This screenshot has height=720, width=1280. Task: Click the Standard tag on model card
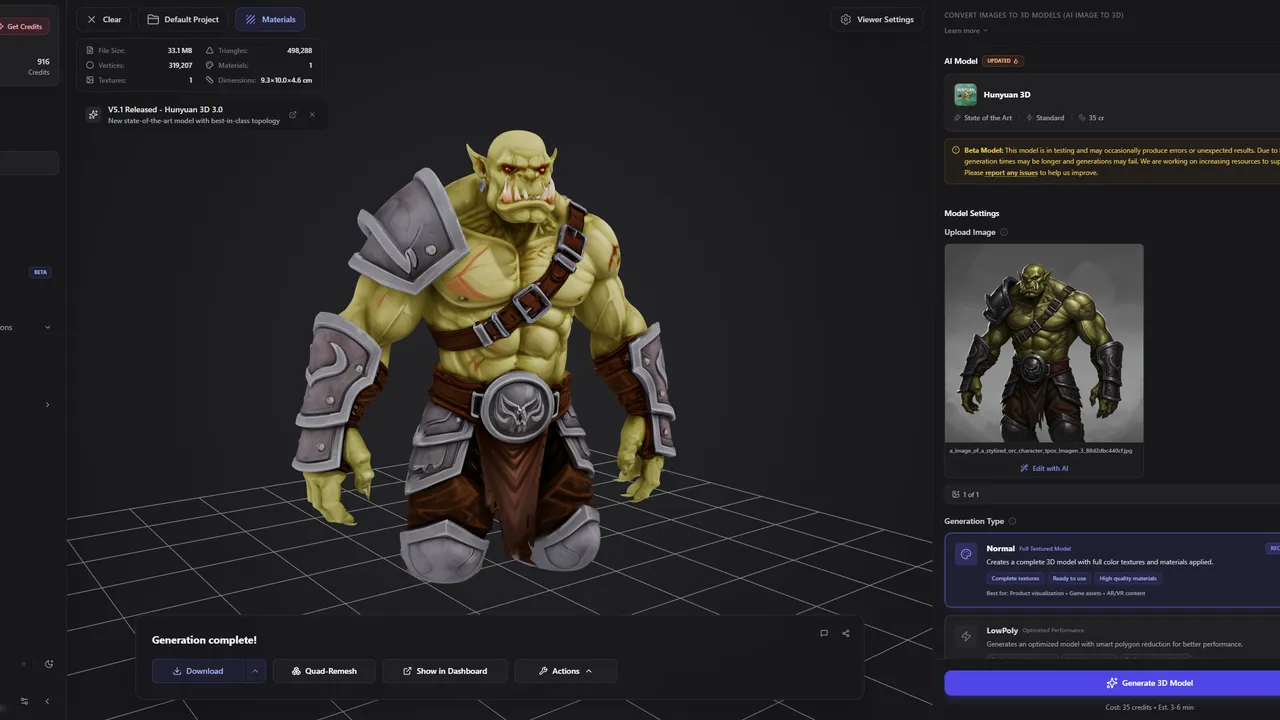click(1045, 118)
